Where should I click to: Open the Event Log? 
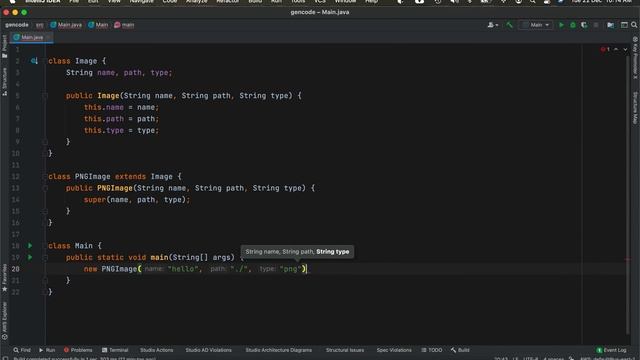coord(611,350)
